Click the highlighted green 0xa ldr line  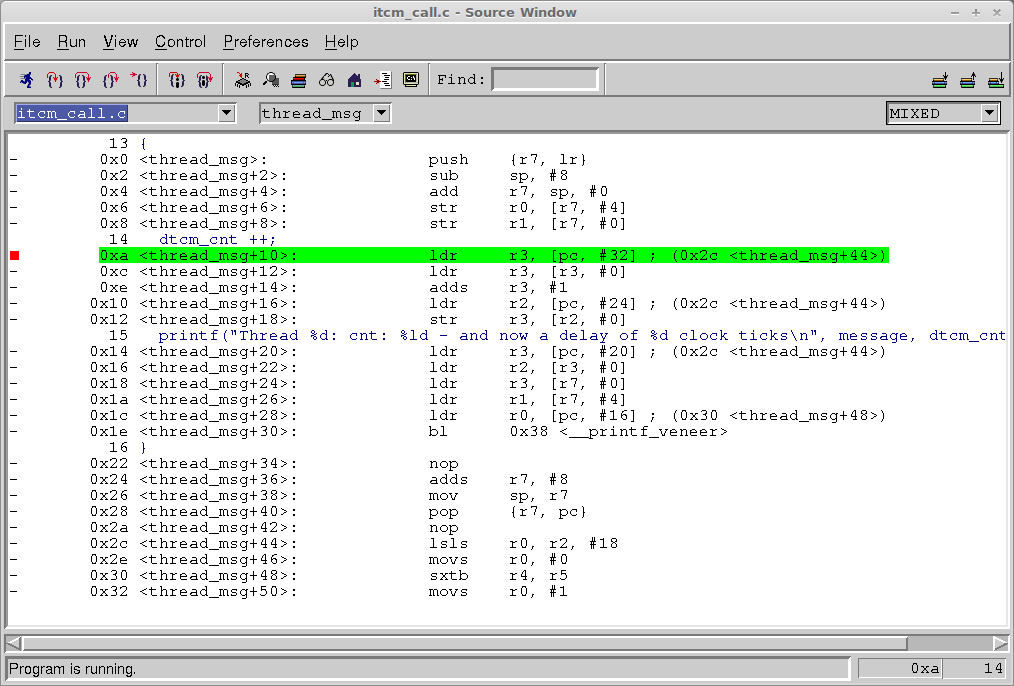[493, 256]
